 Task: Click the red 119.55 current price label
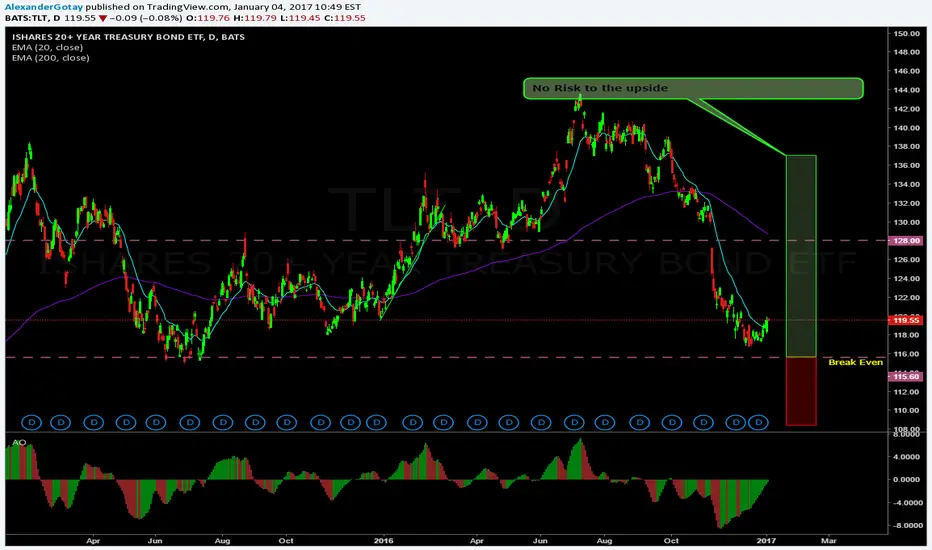905,320
